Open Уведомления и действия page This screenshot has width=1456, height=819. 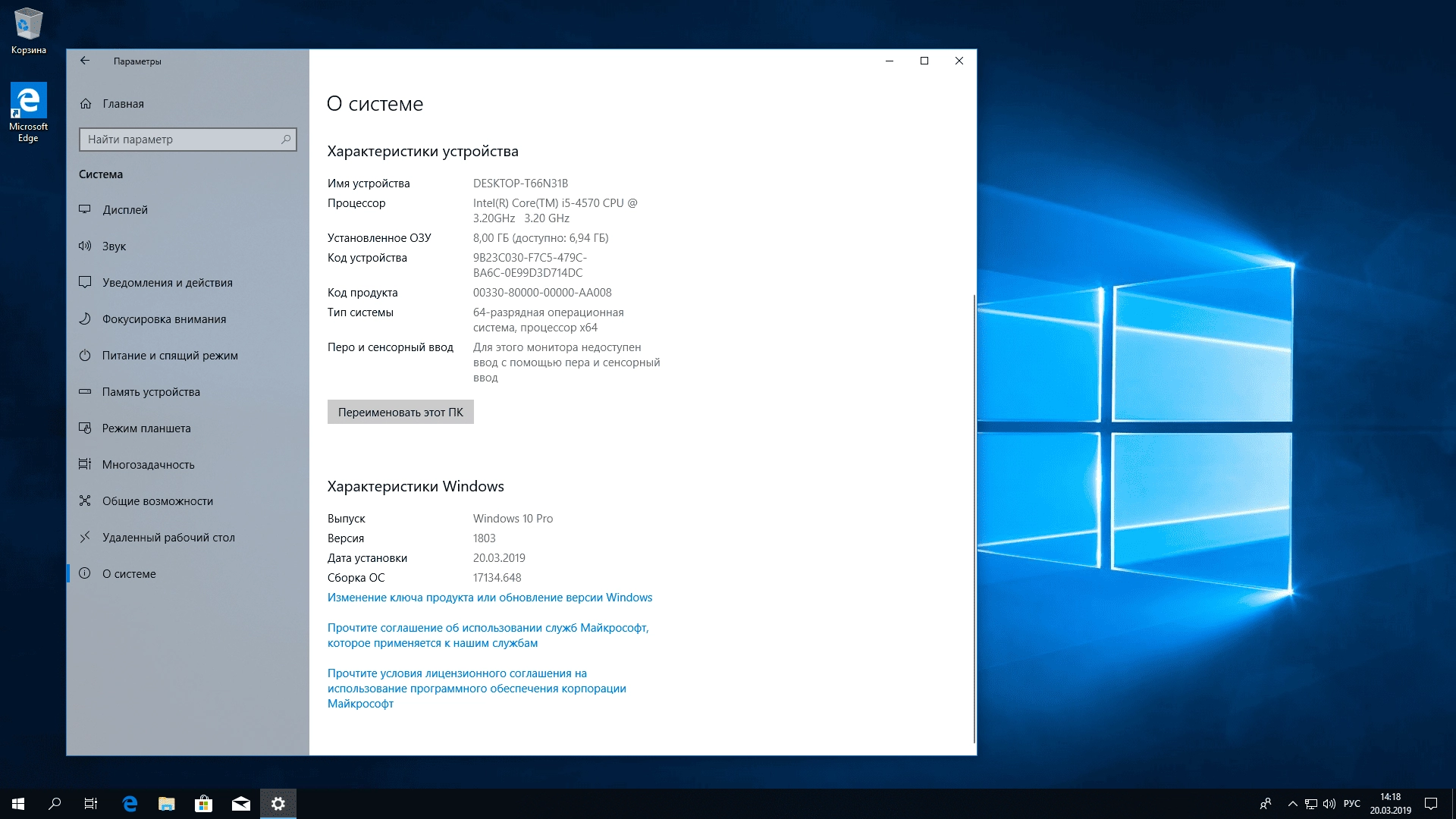tap(188, 282)
